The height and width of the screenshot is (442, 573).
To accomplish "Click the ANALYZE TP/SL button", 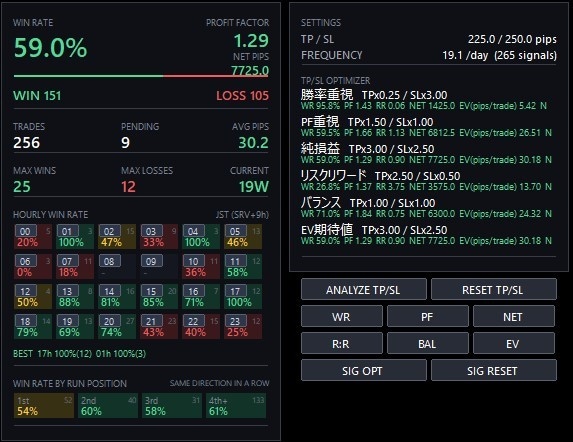I will point(364,290).
